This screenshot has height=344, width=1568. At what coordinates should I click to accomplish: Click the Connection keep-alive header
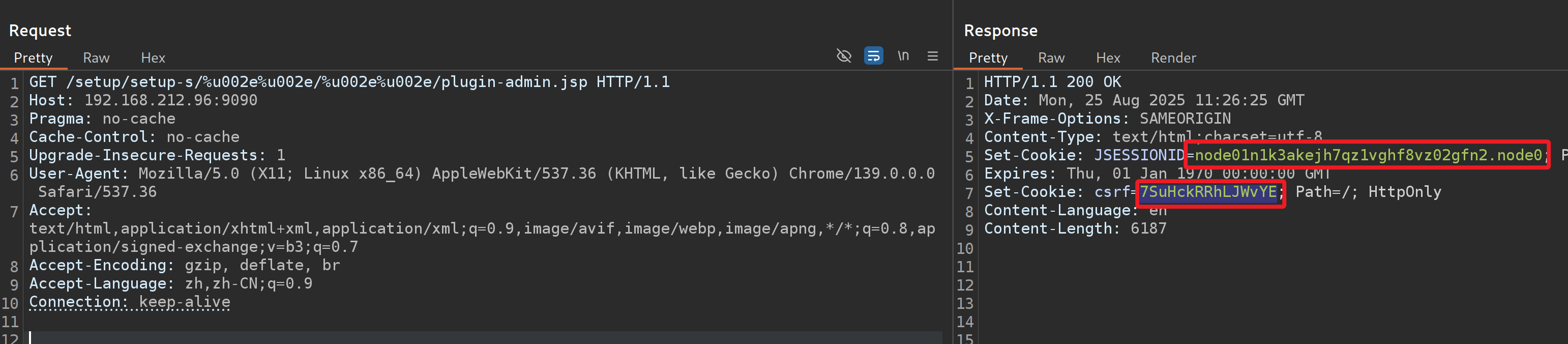(130, 301)
